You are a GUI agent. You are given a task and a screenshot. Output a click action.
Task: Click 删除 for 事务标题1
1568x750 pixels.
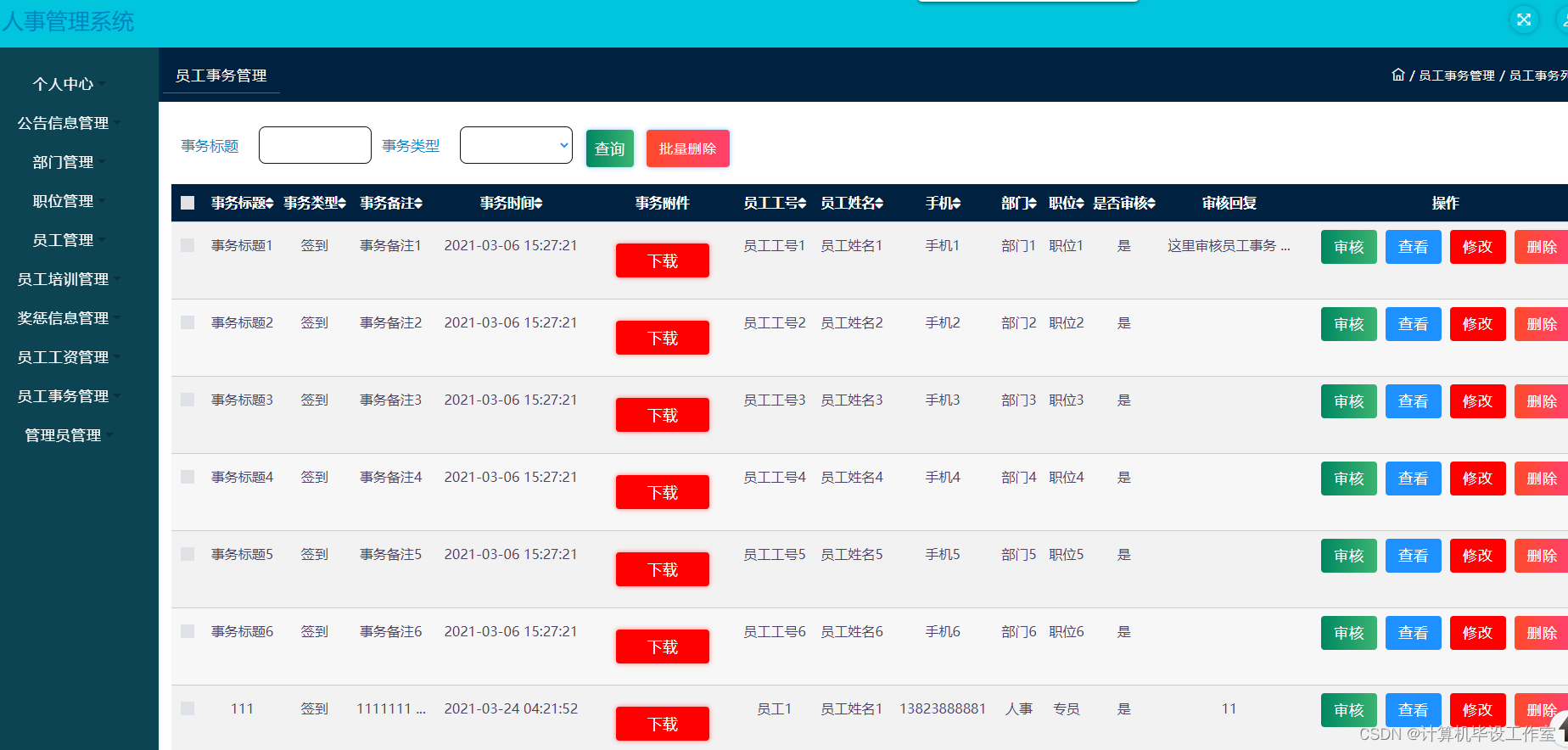[1541, 247]
